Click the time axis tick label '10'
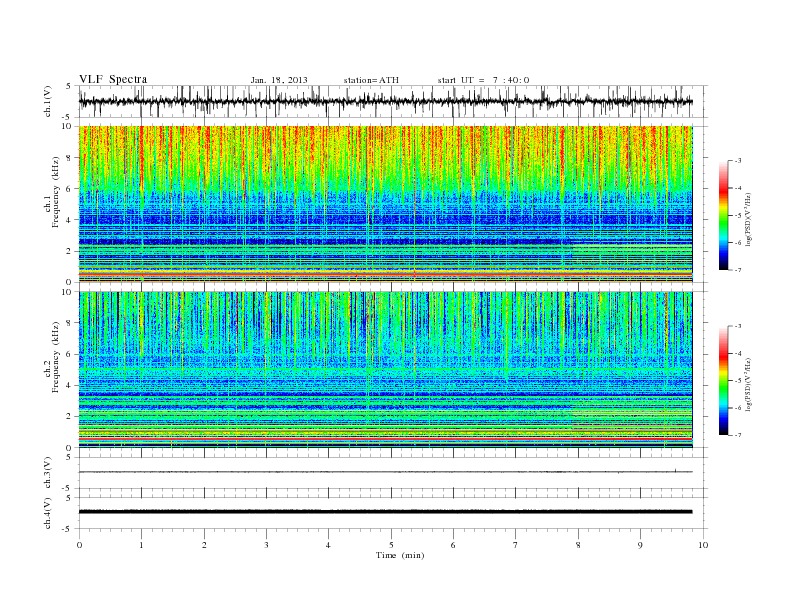The height and width of the screenshot is (612, 792). pyautogui.click(x=703, y=545)
